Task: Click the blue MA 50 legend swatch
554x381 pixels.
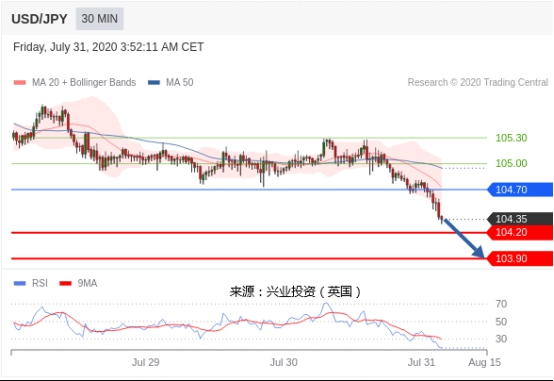Action: click(154, 82)
